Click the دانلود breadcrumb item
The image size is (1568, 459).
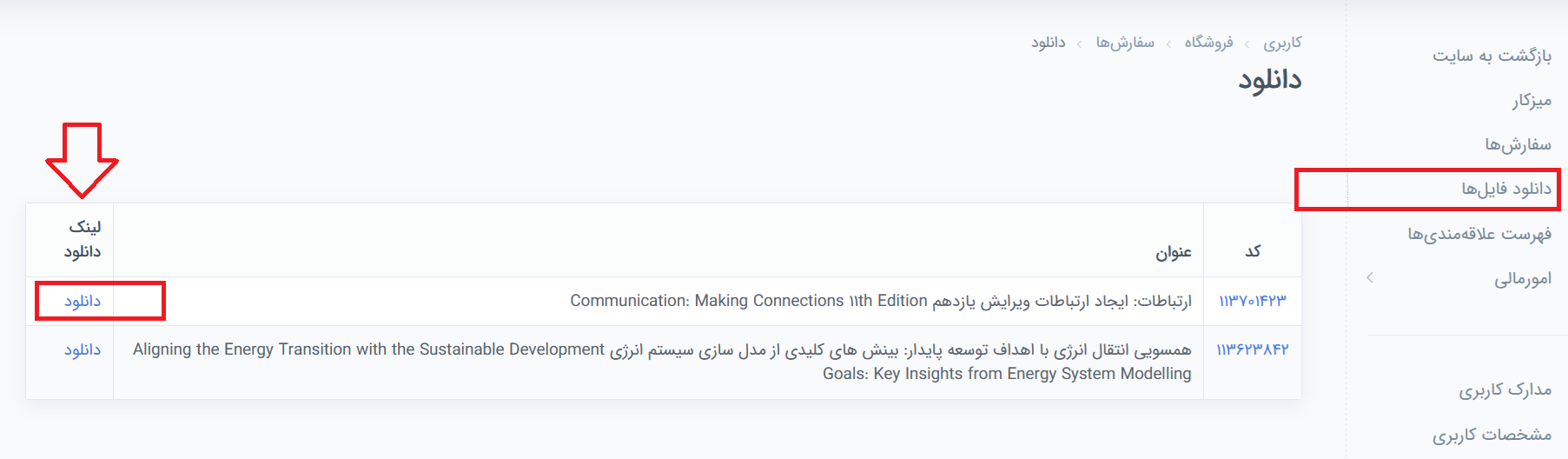point(1048,43)
